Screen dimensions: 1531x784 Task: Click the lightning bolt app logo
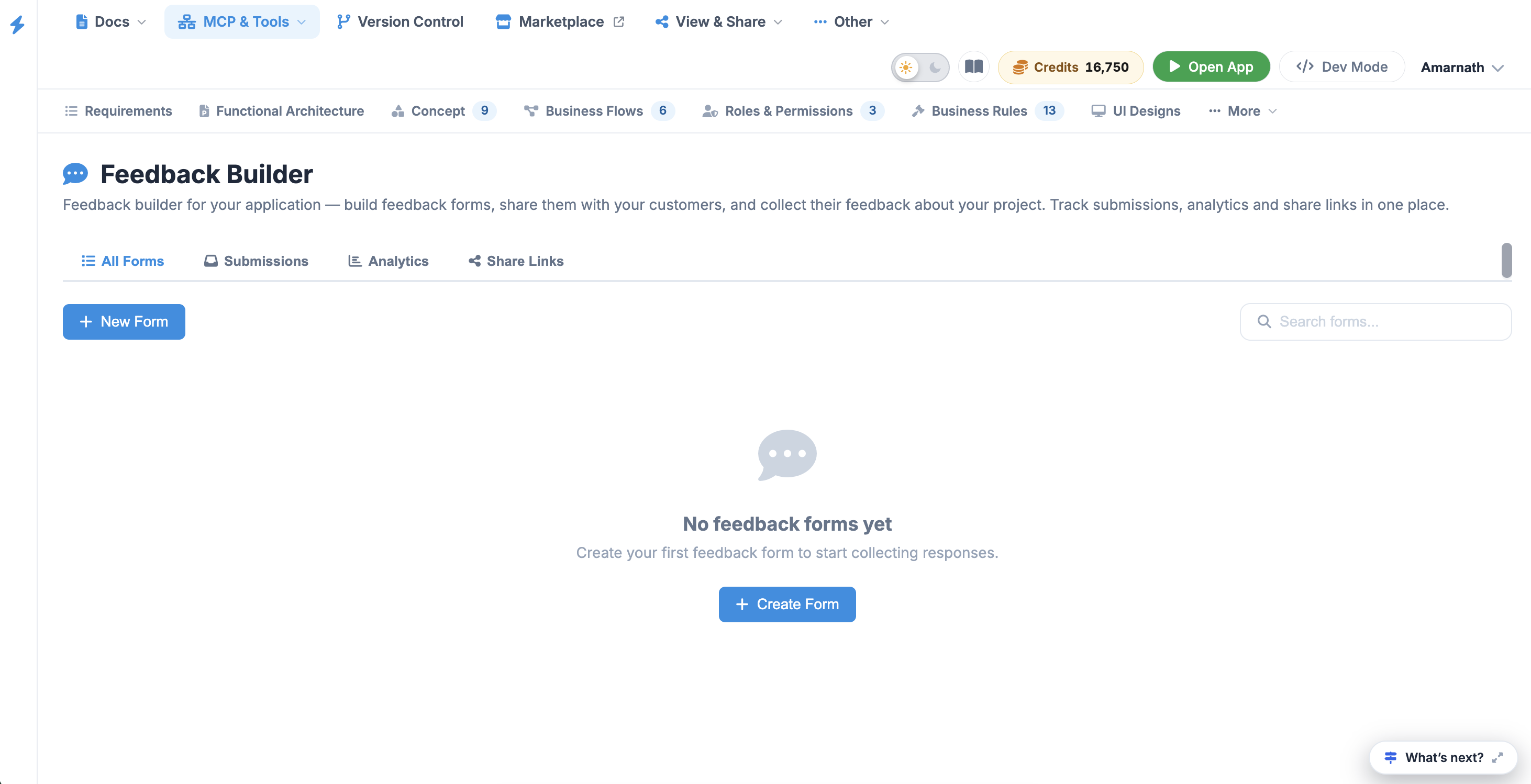pyautogui.click(x=18, y=25)
